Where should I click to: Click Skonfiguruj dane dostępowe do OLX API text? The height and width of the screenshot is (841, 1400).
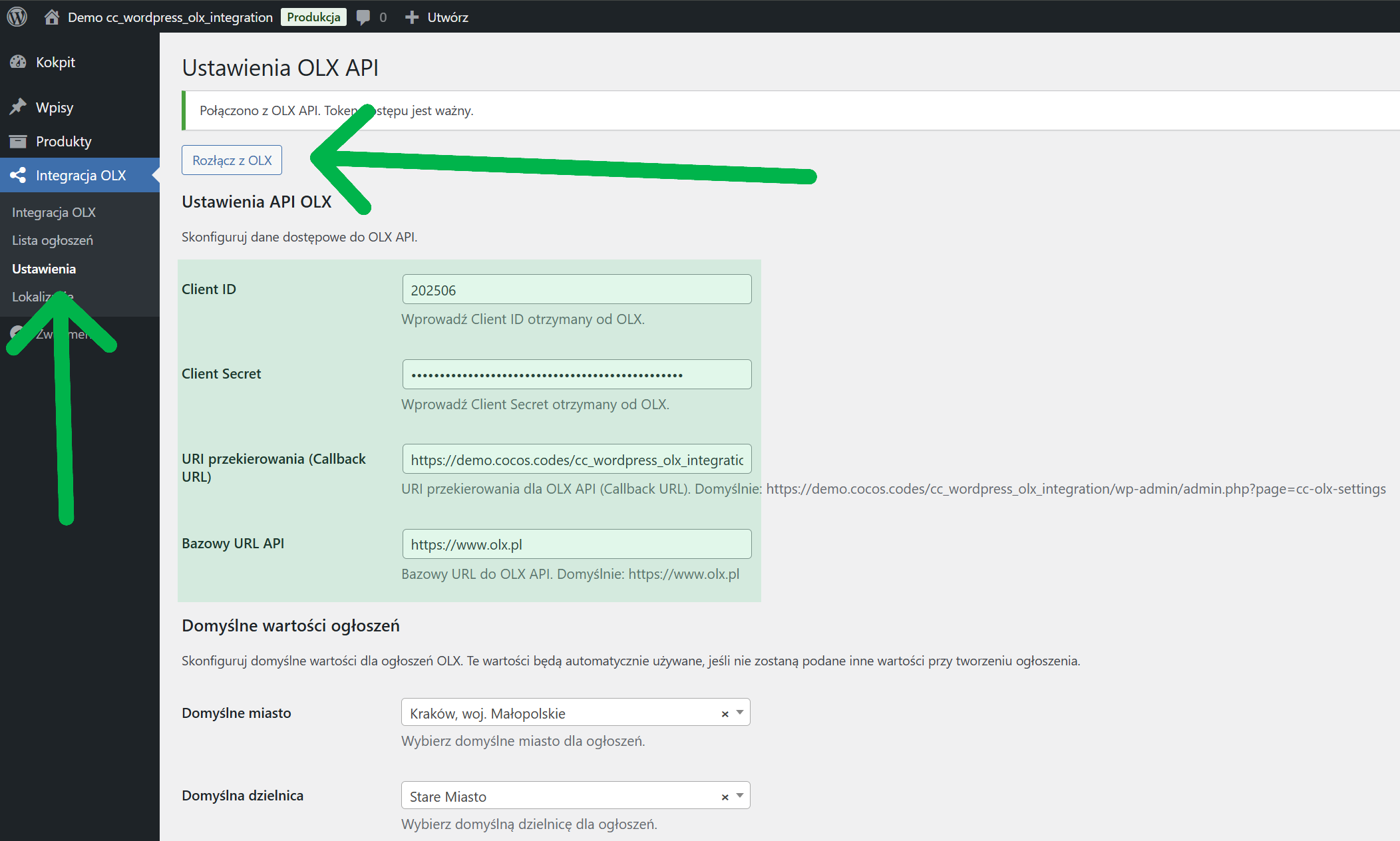click(x=299, y=237)
